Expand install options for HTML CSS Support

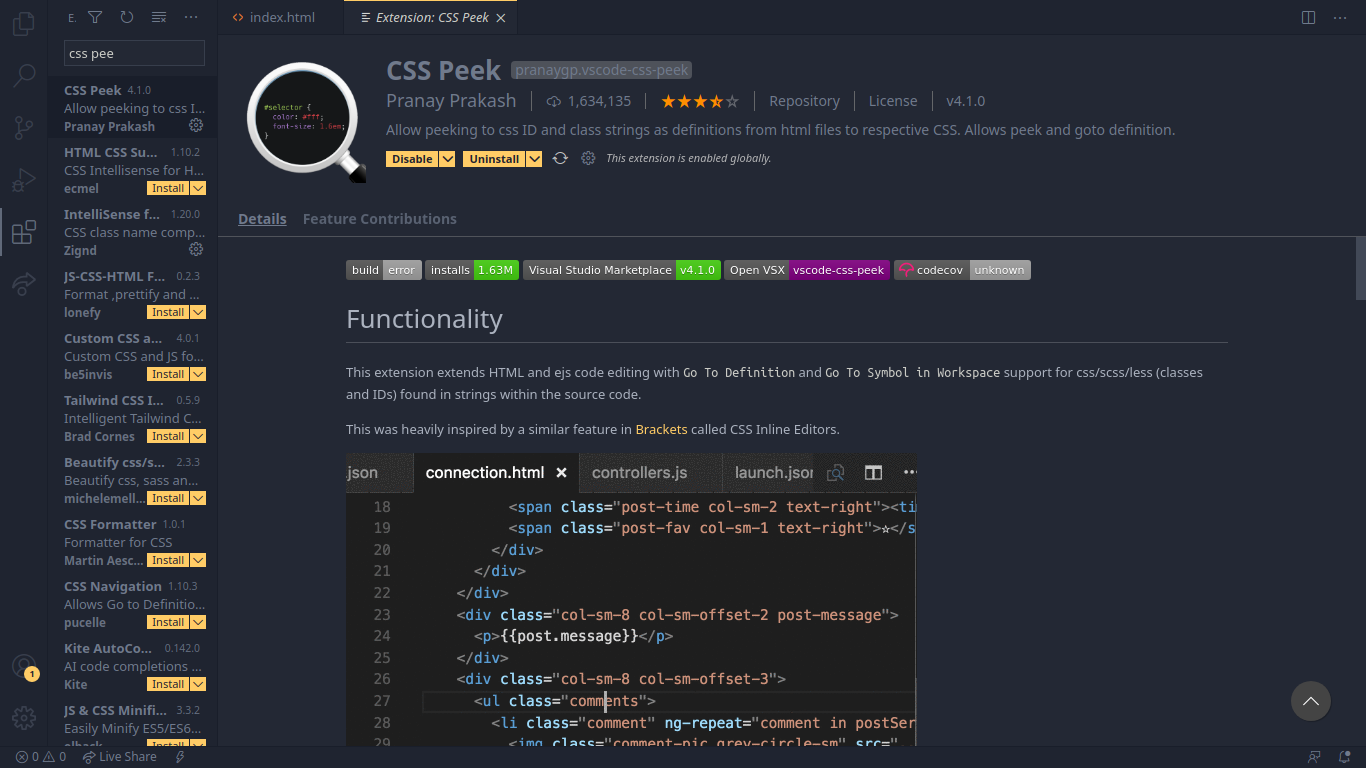point(198,188)
